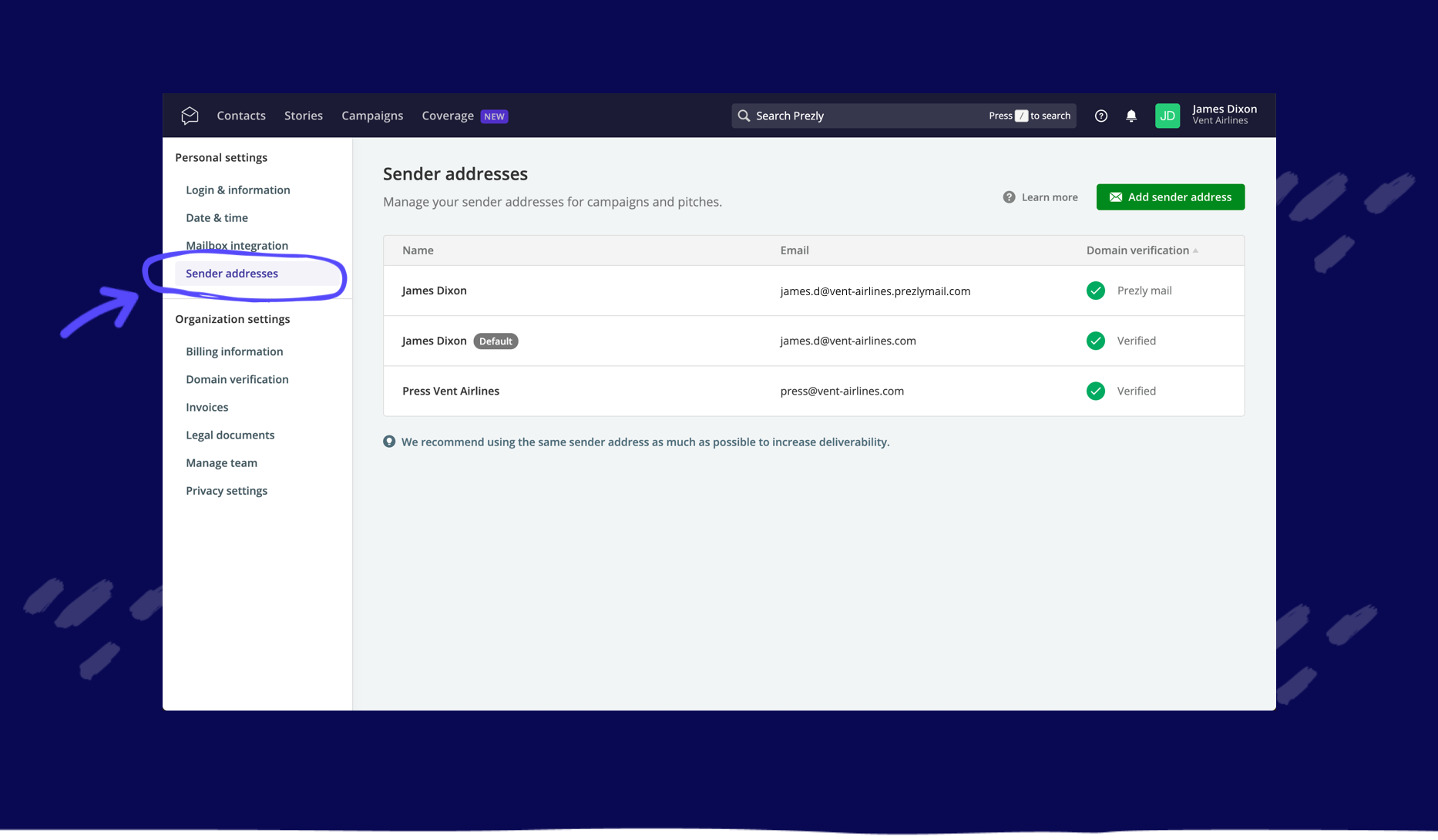This screenshot has width=1438, height=840.
Task: Click the verified checkmark for the Default sender
Action: 1095,341
